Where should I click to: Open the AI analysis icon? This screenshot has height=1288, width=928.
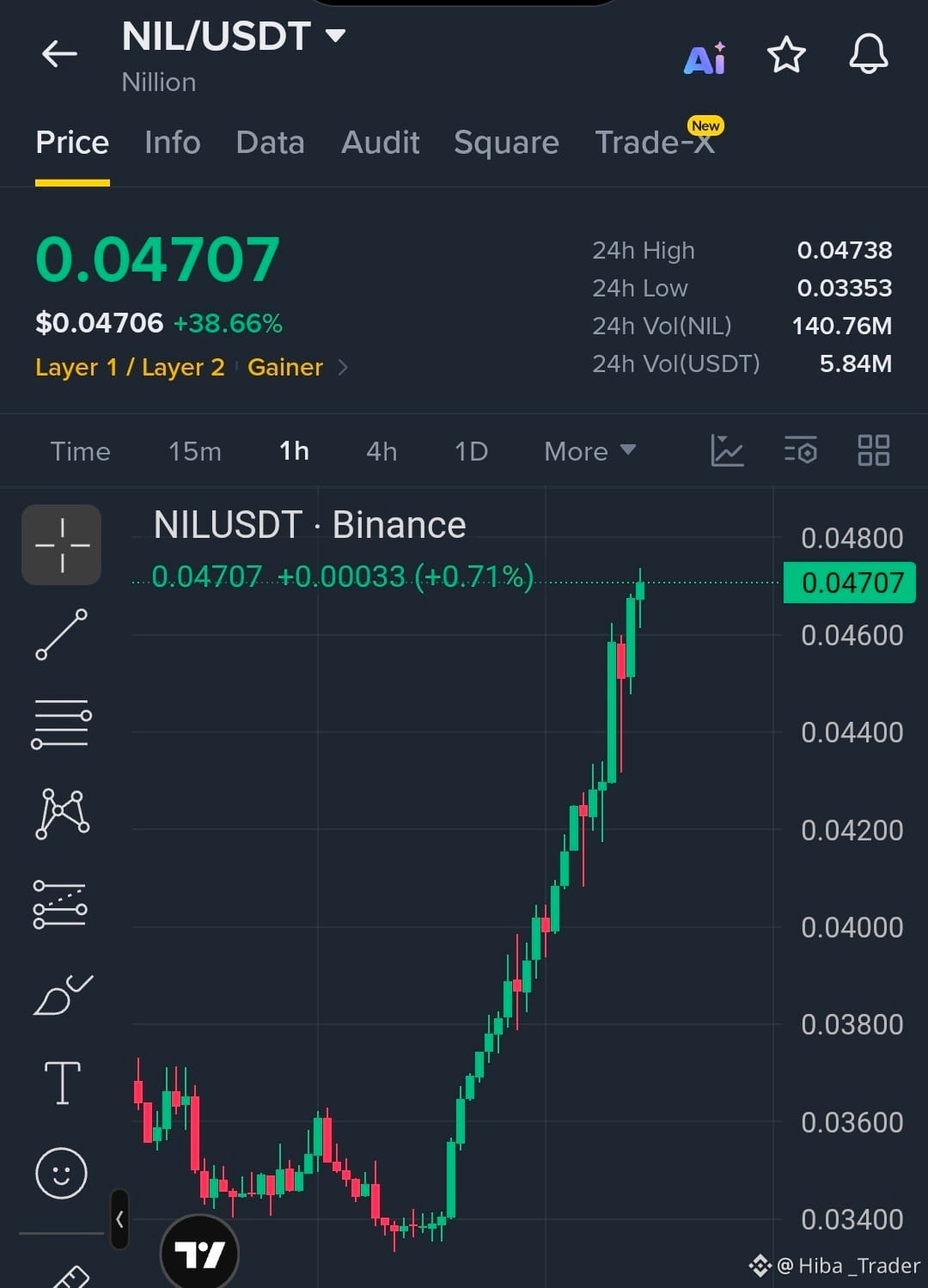click(705, 58)
